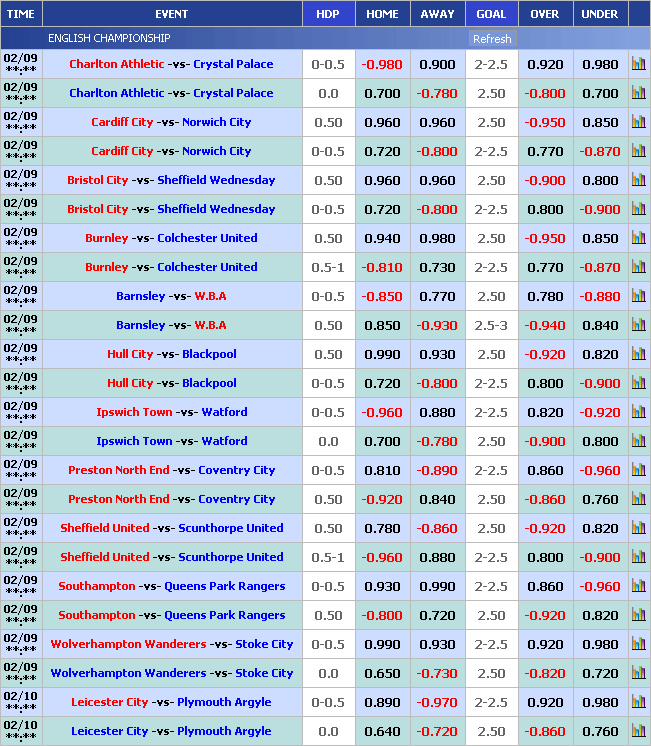Screen dimensions: 651x746
Task: Select -0.980 home odds for Charlton Athletic
Action: coord(382,64)
